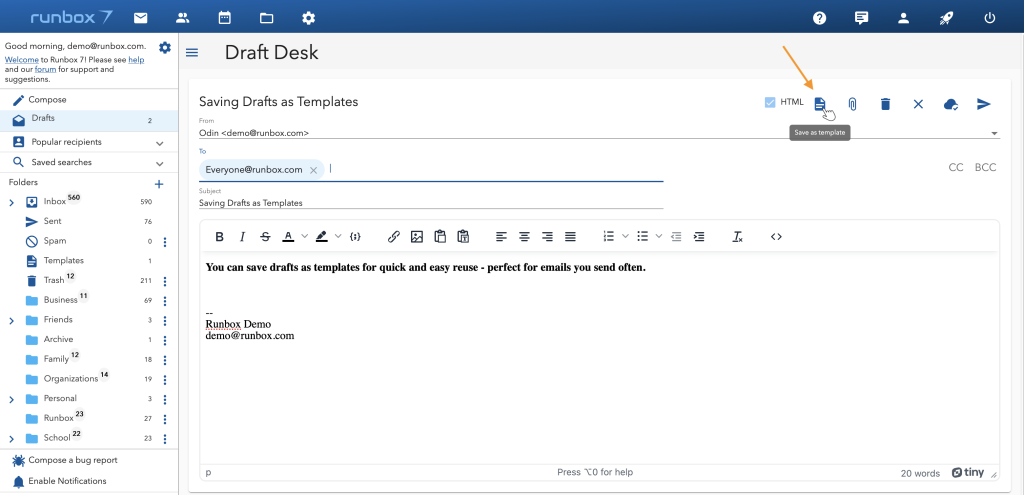Follow the forum link
The width and height of the screenshot is (1024, 495).
coord(45,69)
